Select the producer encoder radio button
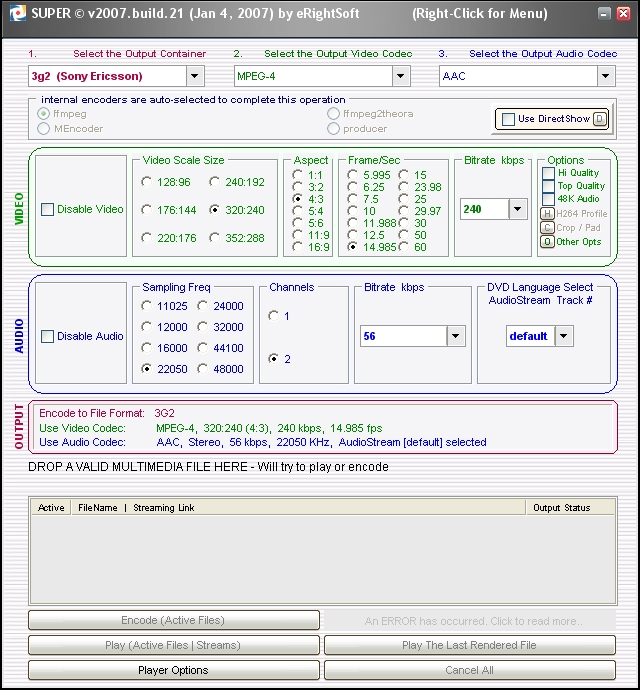This screenshot has height=690, width=640. tap(333, 128)
